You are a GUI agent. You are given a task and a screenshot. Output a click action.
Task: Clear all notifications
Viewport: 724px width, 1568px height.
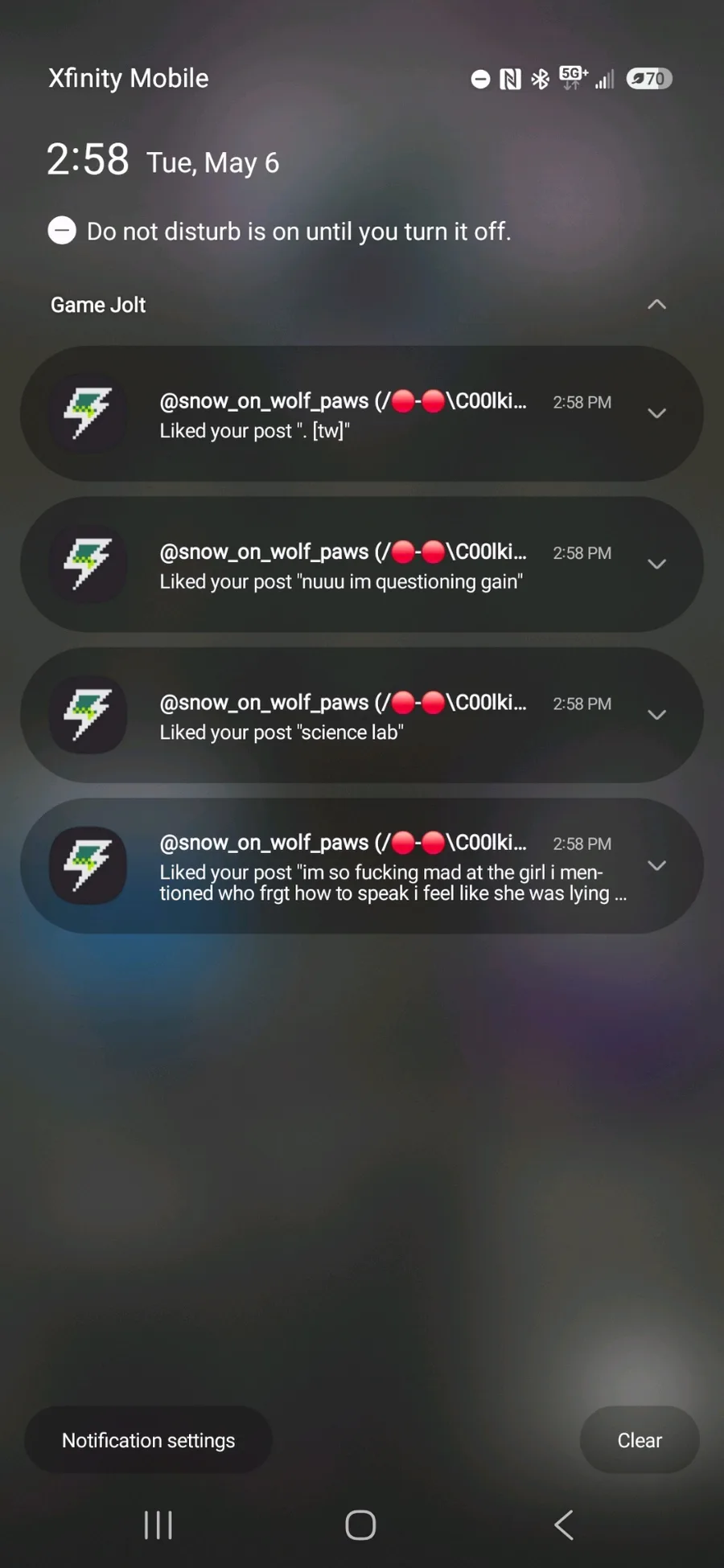click(640, 1440)
